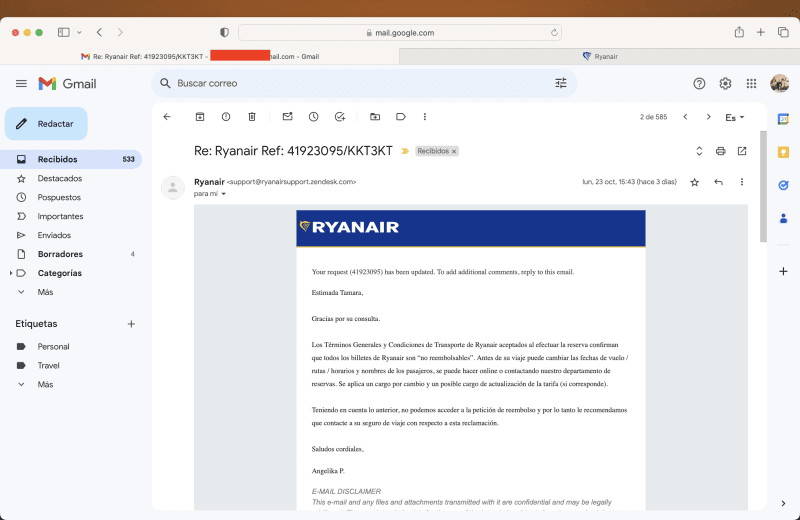Show Safari tab overview
The height and width of the screenshot is (520, 800).
[783, 32]
